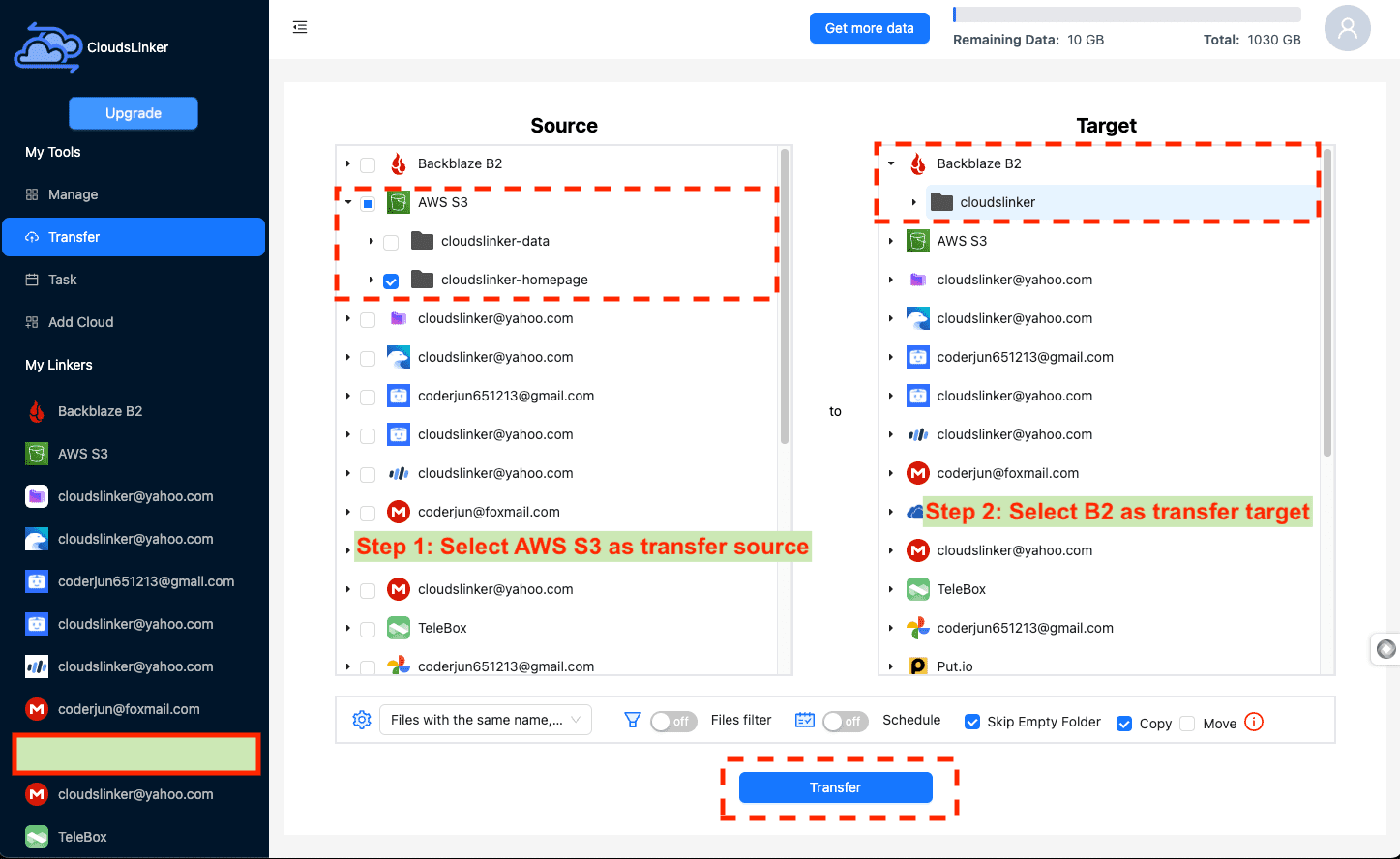Click 'Remaining Data: 10 GB' text

click(x=1028, y=40)
